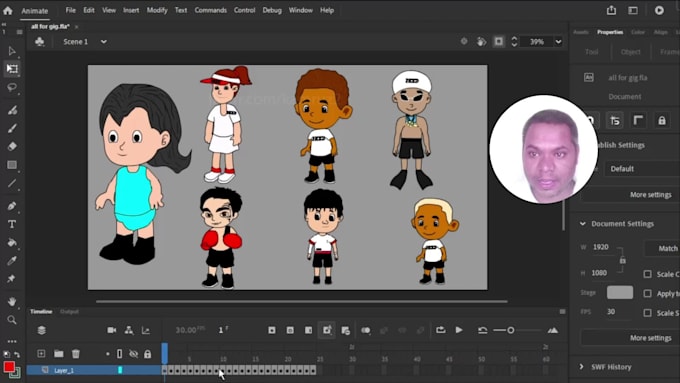680x383 pixels.
Task: Enable the Scale Content checkbox
Action: 647,274
